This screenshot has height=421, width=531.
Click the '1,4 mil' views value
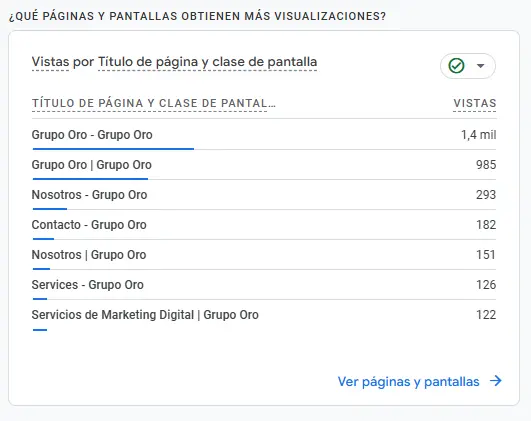[x=479, y=135]
